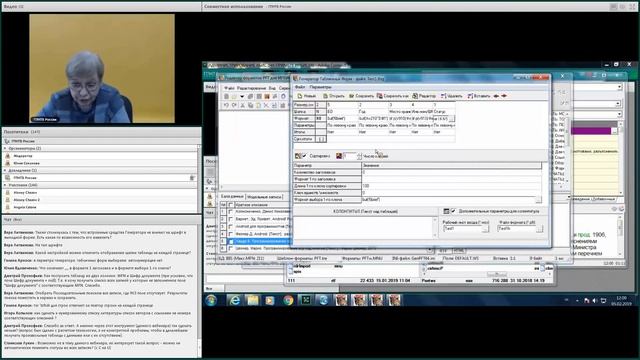Toggle the header checkbox in the records list
Image resolution: width=640 pixels, height=360 pixels.
(231, 204)
